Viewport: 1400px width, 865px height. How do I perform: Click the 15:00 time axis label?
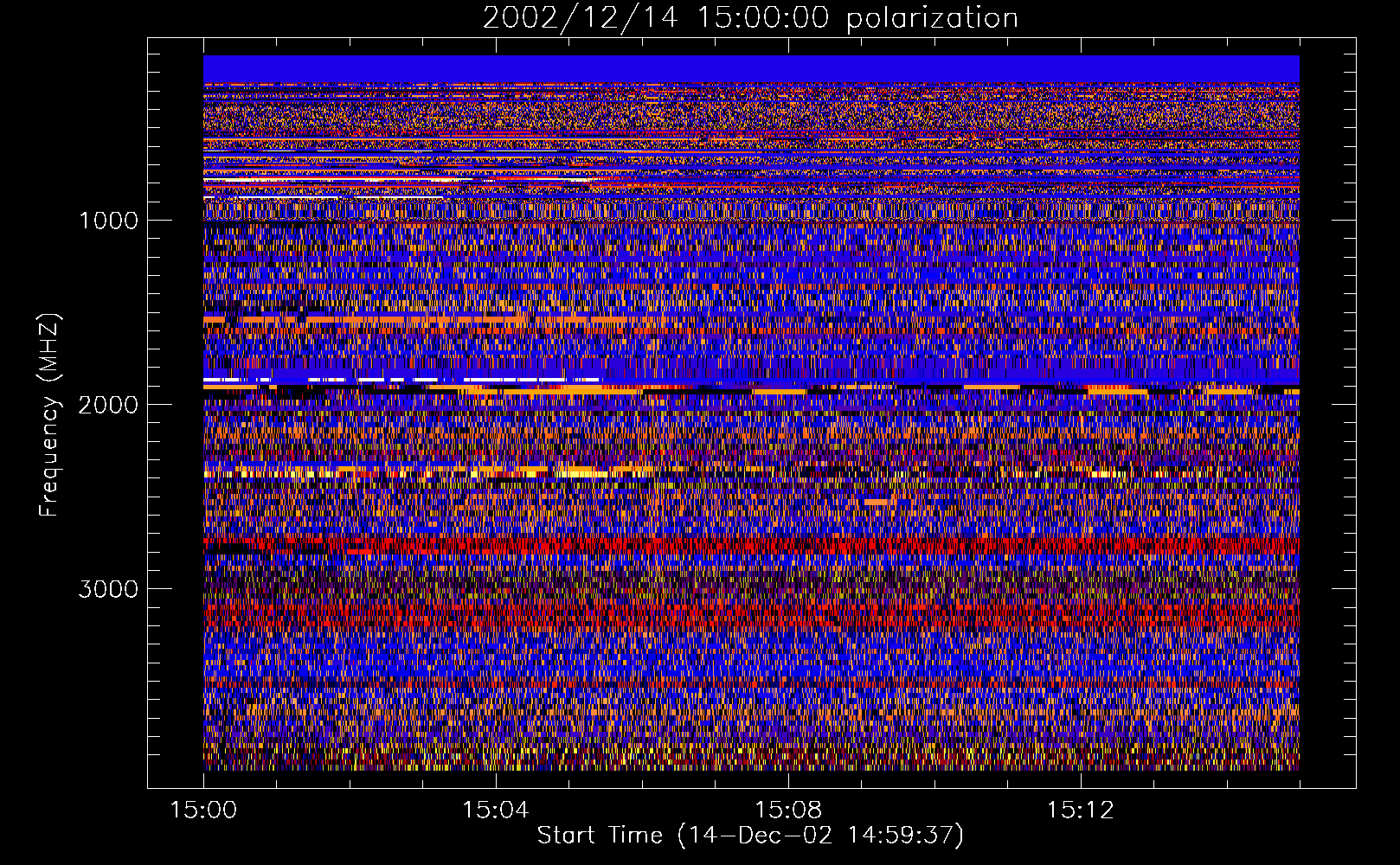[203, 811]
